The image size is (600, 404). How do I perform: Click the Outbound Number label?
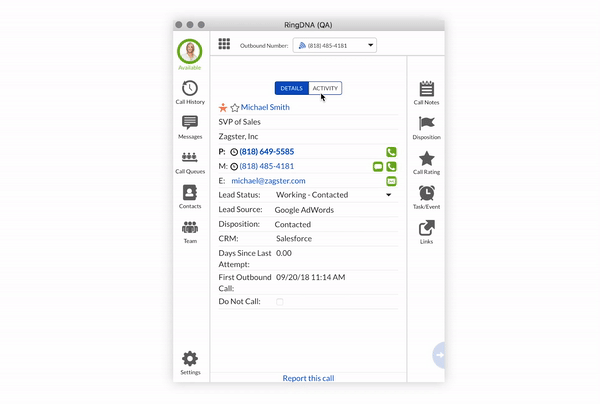coord(264,46)
